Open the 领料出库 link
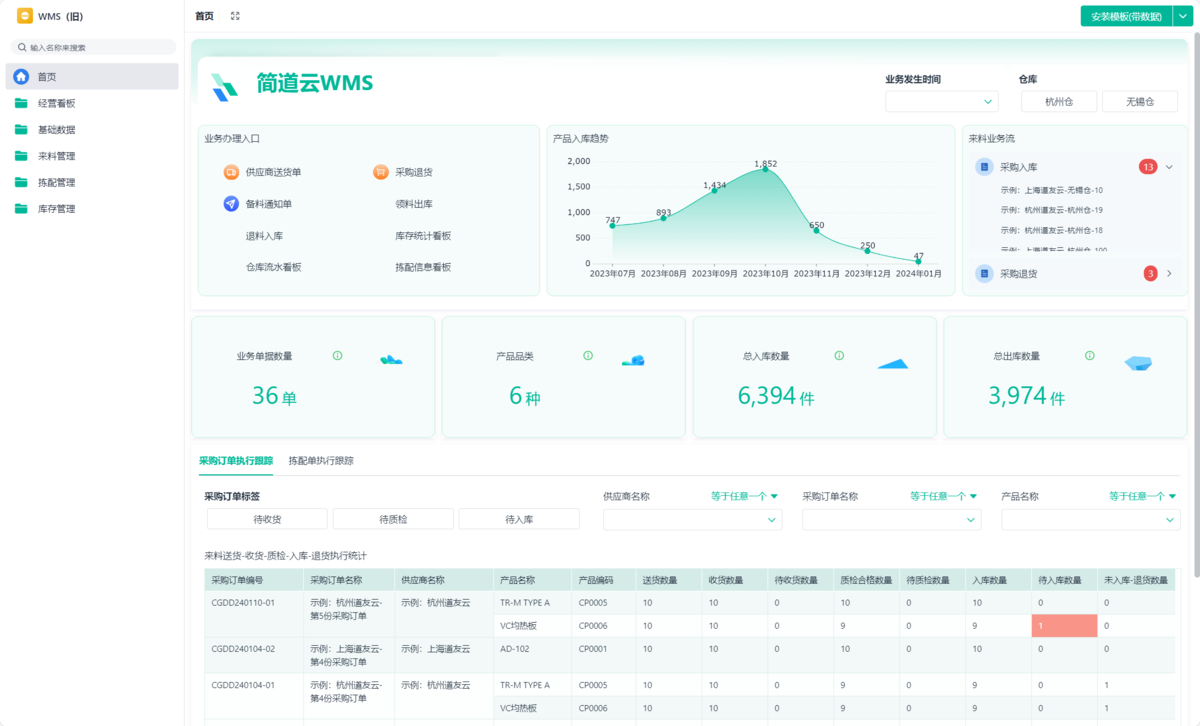Viewport: 1200px width, 726px height. (x=414, y=204)
